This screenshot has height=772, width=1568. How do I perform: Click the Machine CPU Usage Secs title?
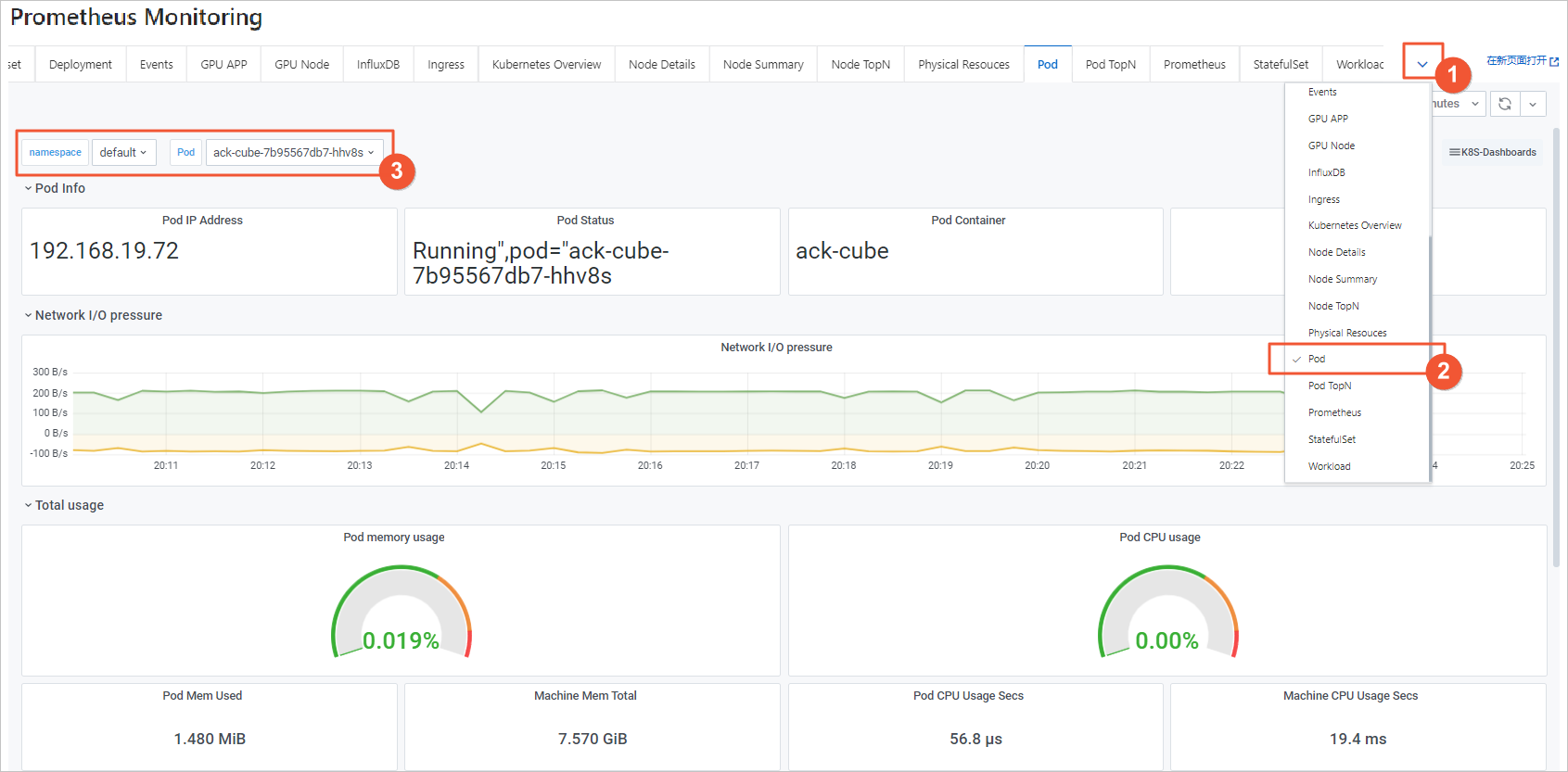coord(1350,696)
